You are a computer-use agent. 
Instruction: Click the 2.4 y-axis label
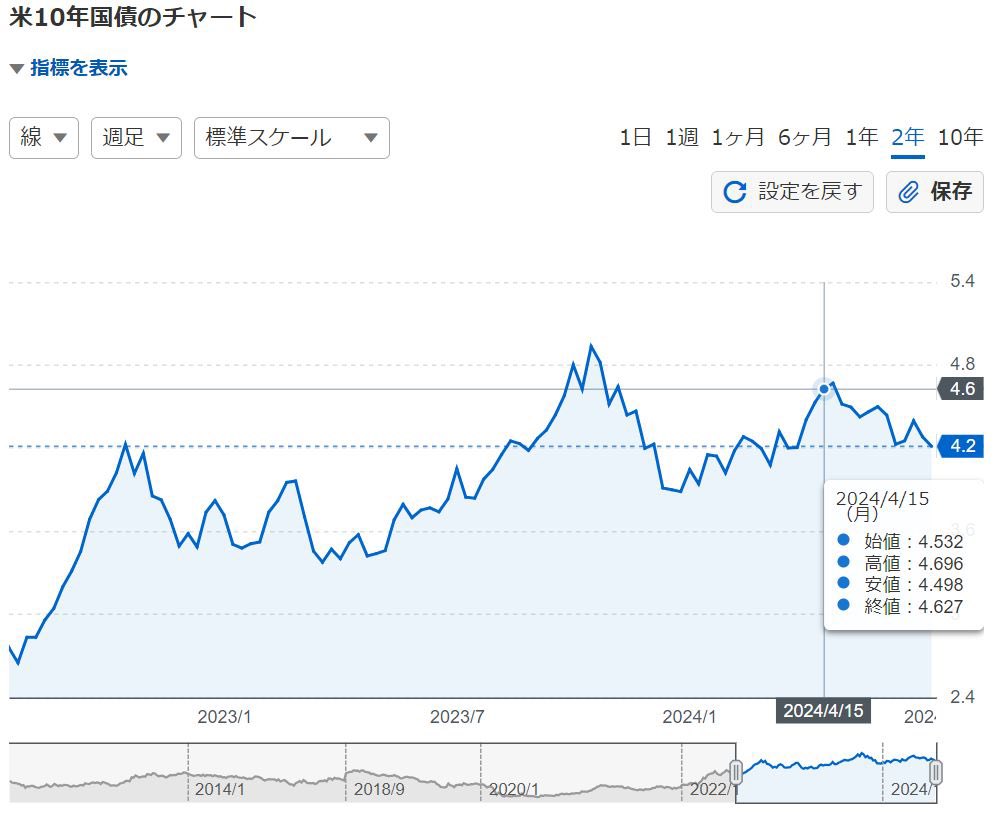[x=962, y=697]
